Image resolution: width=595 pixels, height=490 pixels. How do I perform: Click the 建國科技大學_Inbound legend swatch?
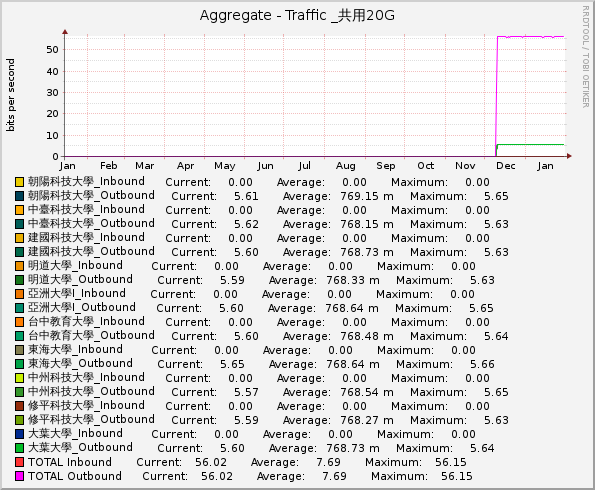[x=19, y=238]
